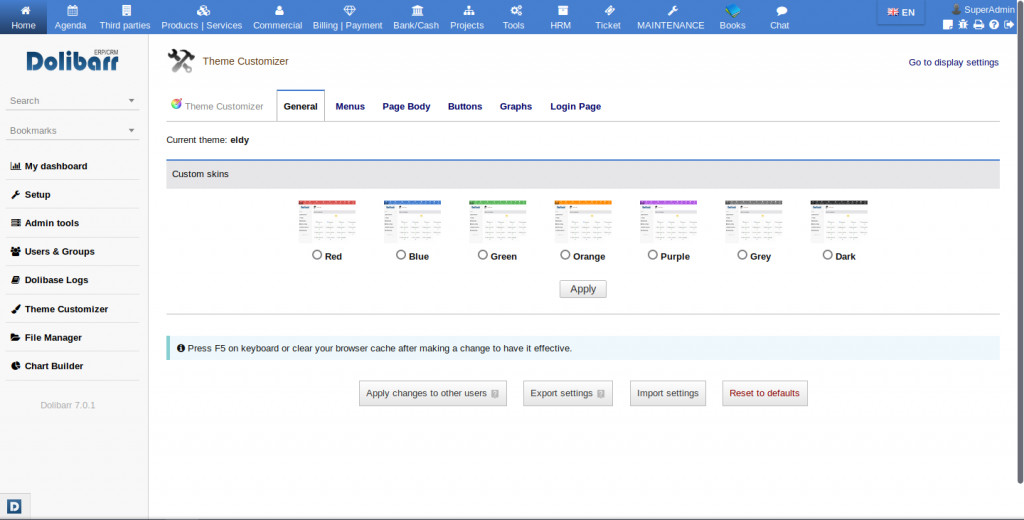Click the blue D icon bottom left
The image size is (1024, 520).
(14, 506)
